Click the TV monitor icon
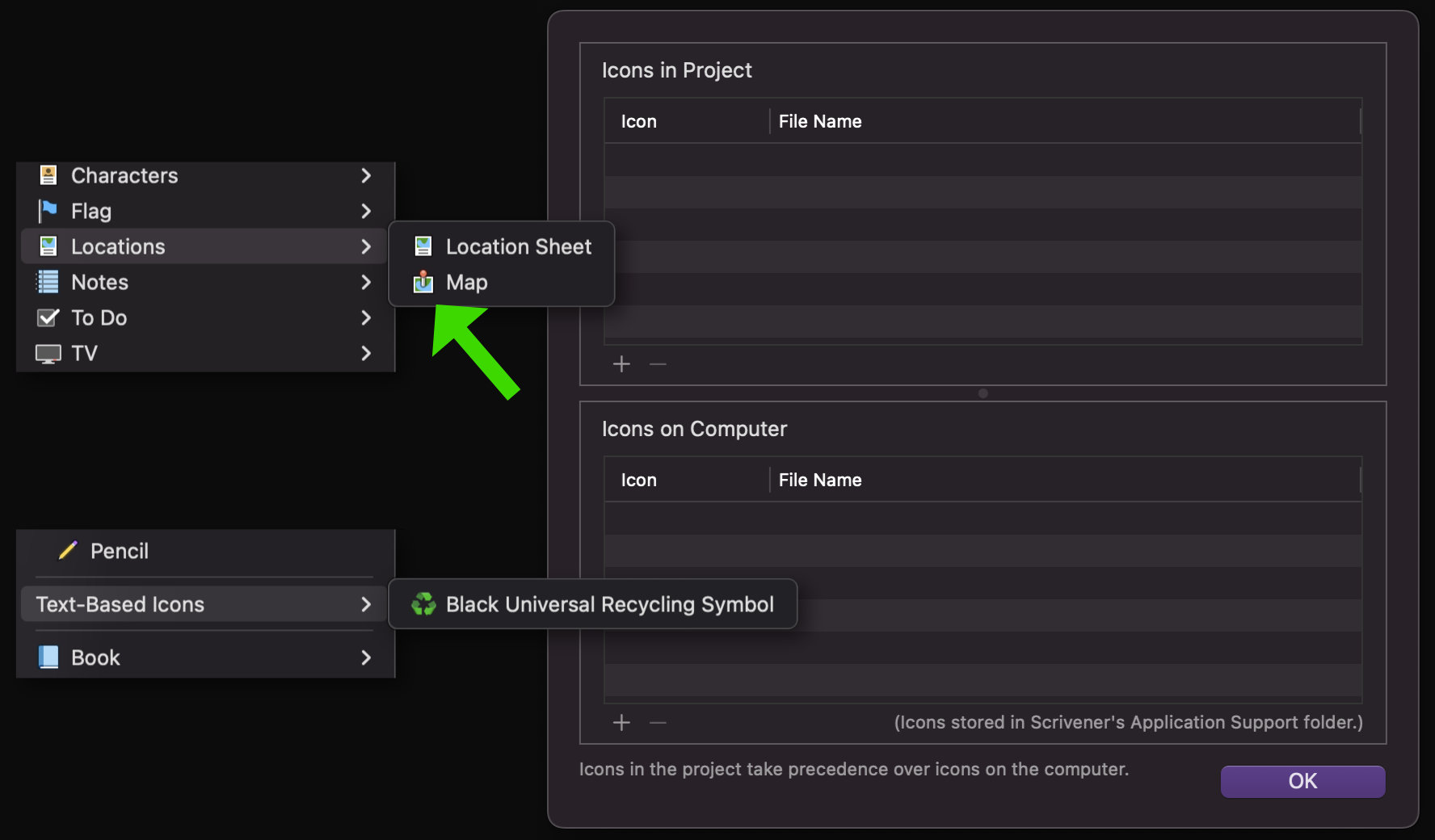1435x840 pixels. 48,354
